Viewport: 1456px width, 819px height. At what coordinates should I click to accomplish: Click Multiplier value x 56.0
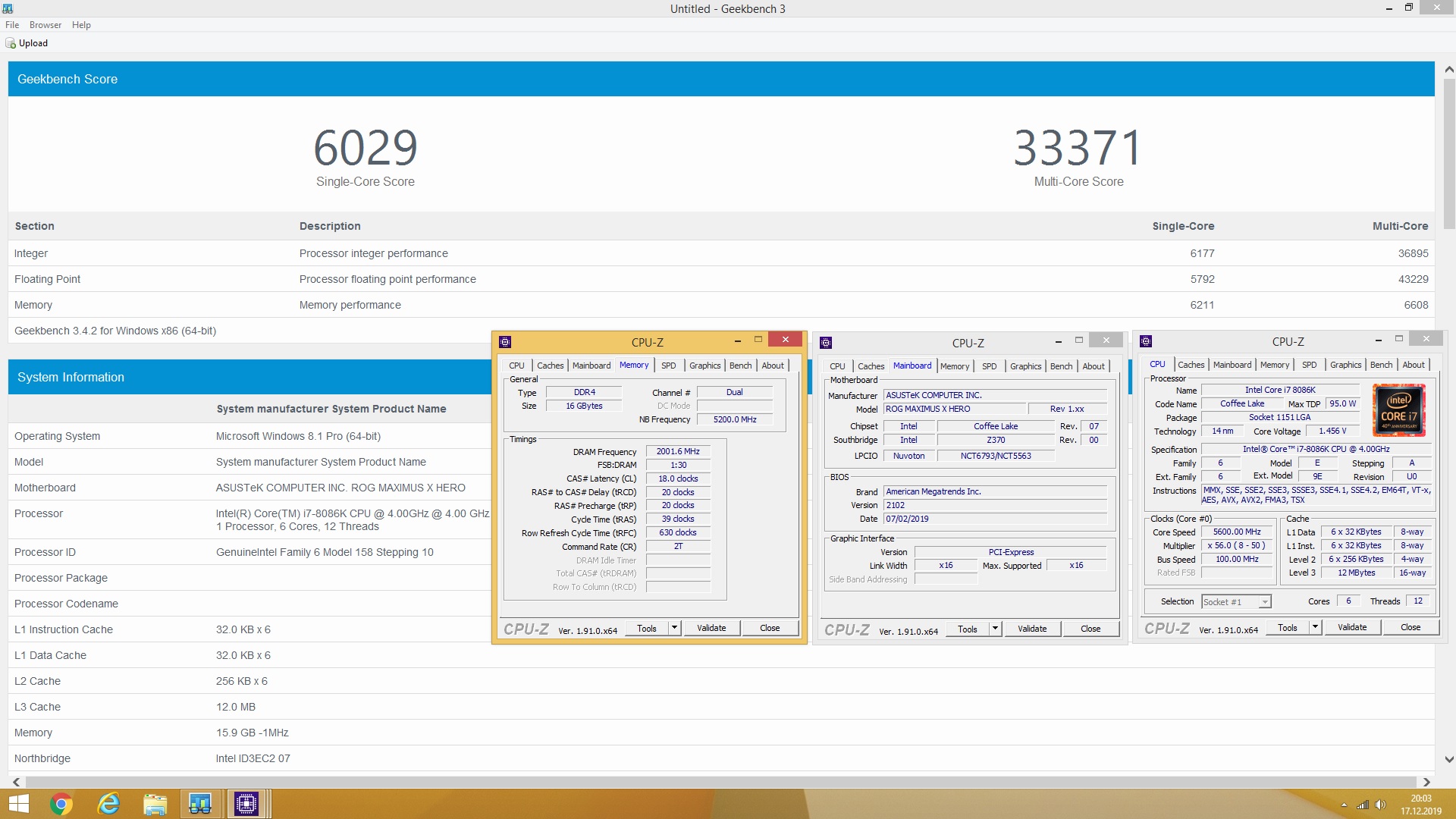click(1237, 546)
